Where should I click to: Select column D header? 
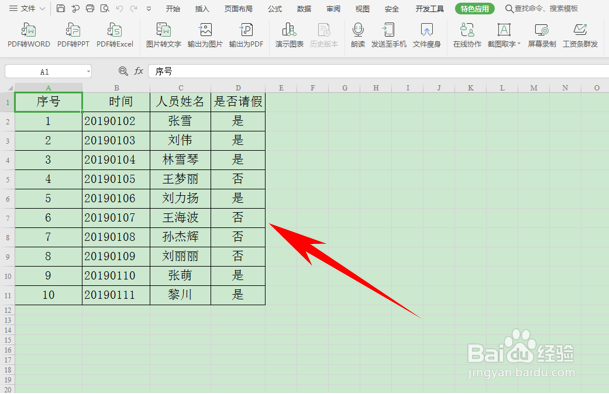coord(238,88)
